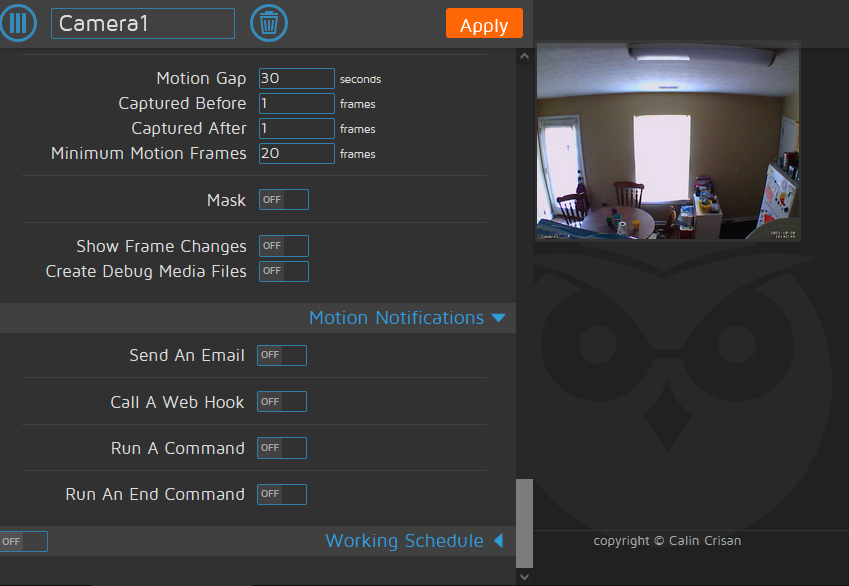
Task: Rename the camera in the Camera1 field
Action: click(x=142, y=23)
